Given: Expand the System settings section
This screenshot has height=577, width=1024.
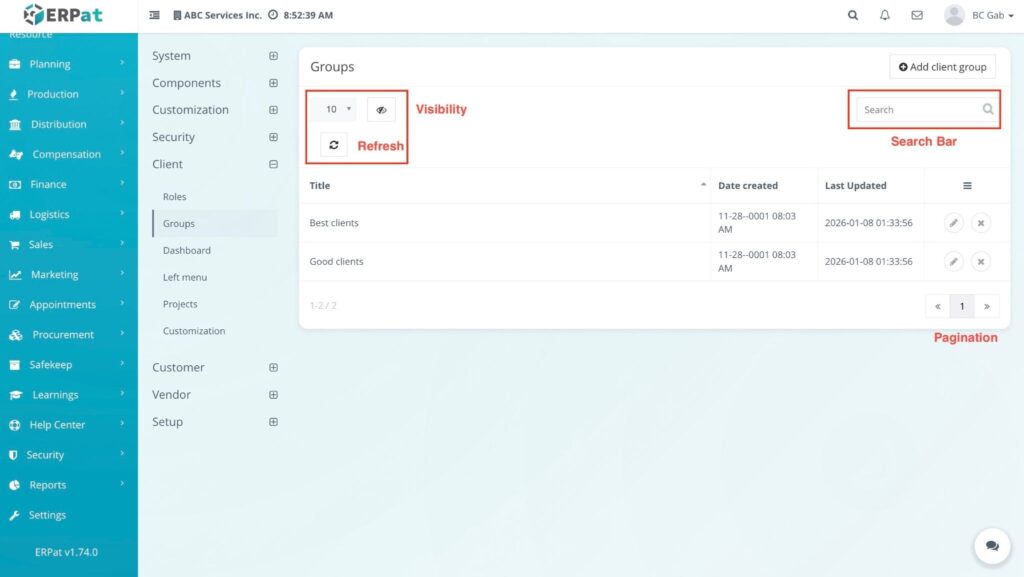Looking at the screenshot, I should pos(273,56).
